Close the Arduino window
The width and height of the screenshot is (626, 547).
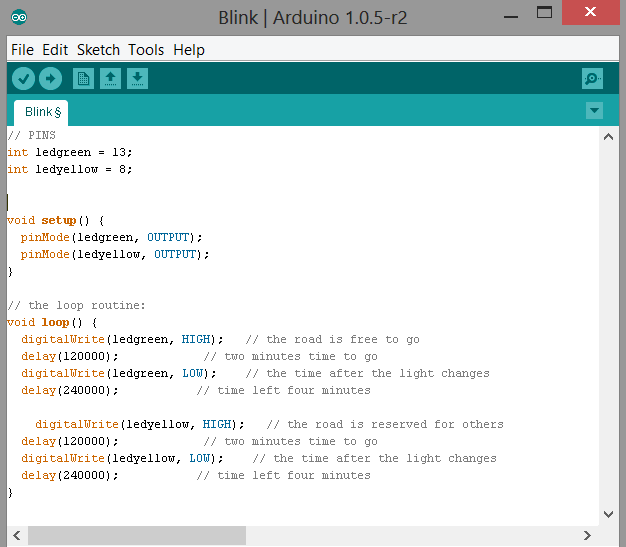pos(590,12)
